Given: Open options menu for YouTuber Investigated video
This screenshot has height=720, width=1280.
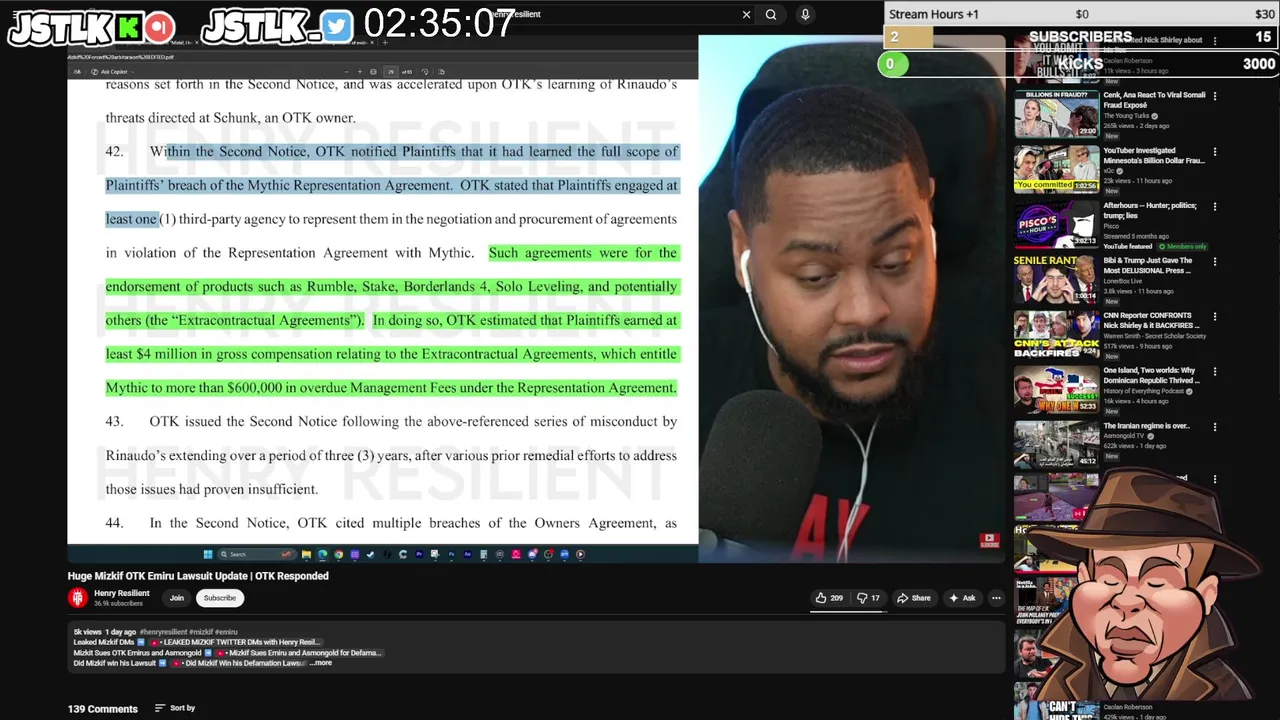Looking at the screenshot, I should 1215,151.
